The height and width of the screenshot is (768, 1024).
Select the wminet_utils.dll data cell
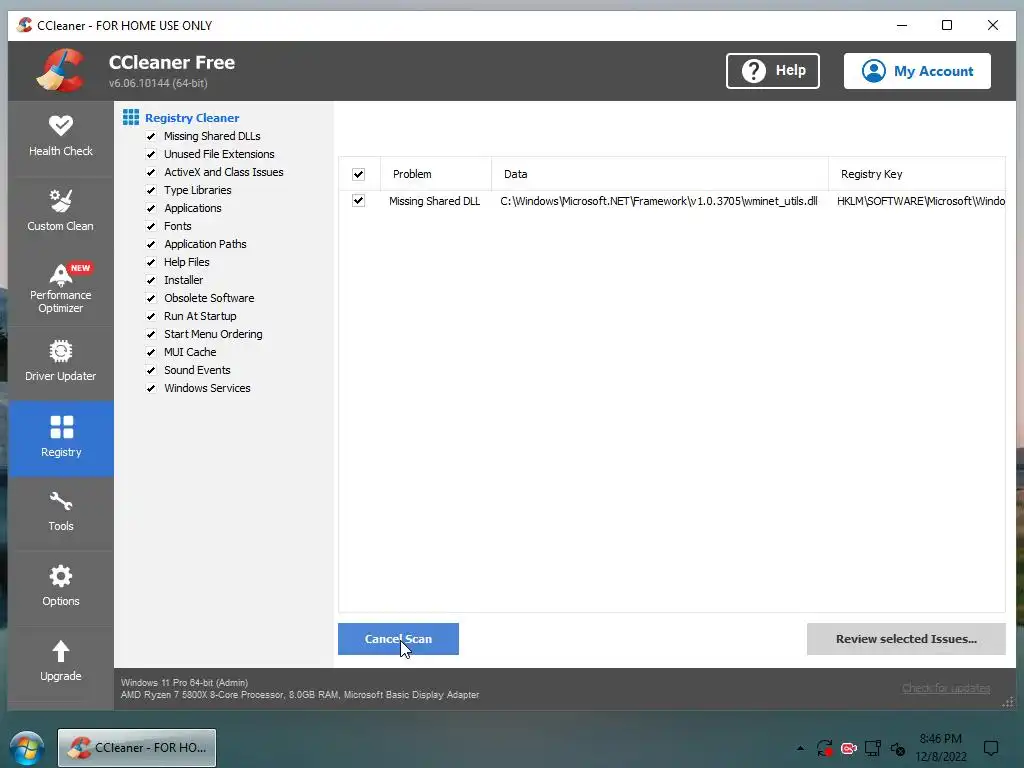click(x=659, y=201)
